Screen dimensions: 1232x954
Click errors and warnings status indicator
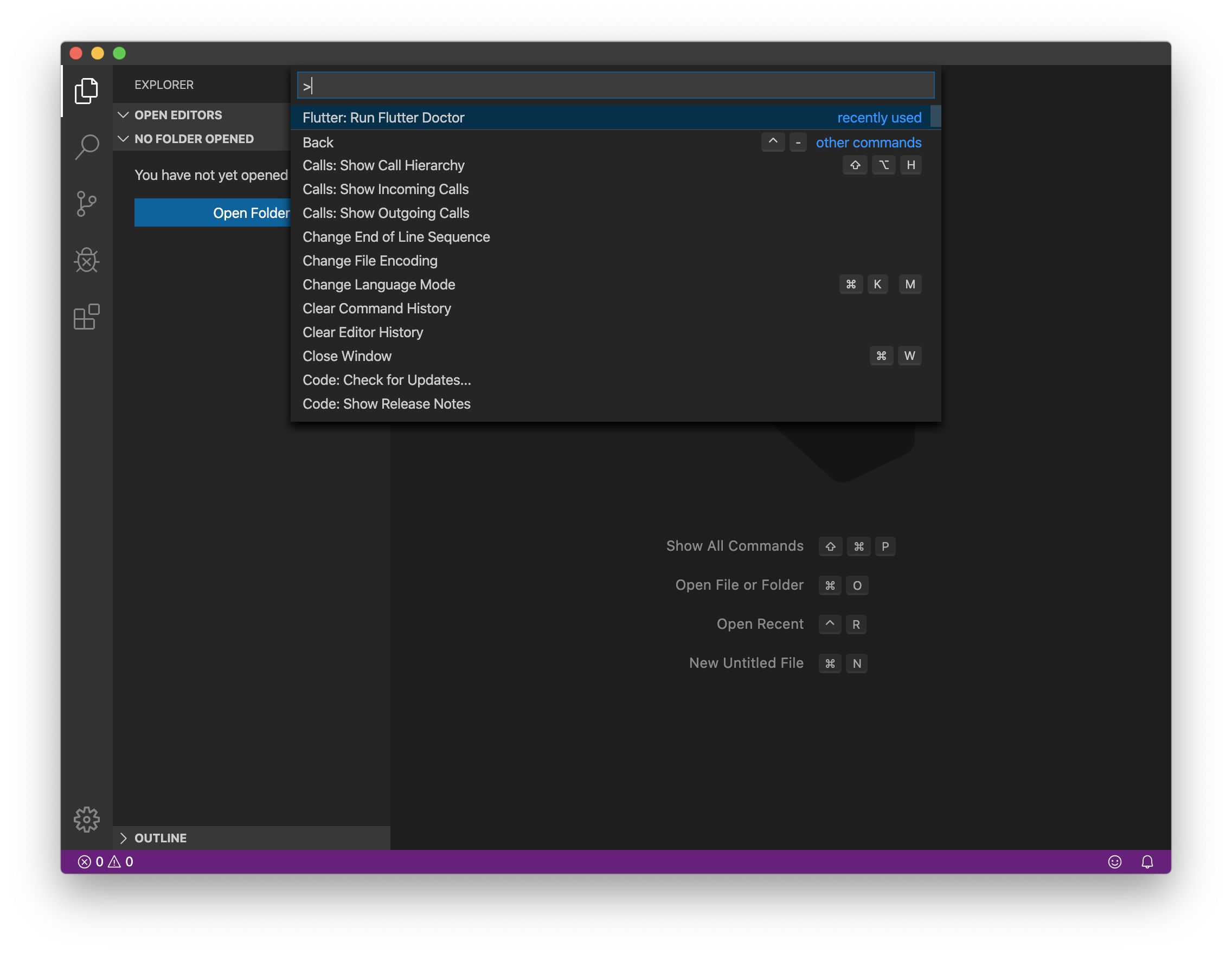pos(106,861)
